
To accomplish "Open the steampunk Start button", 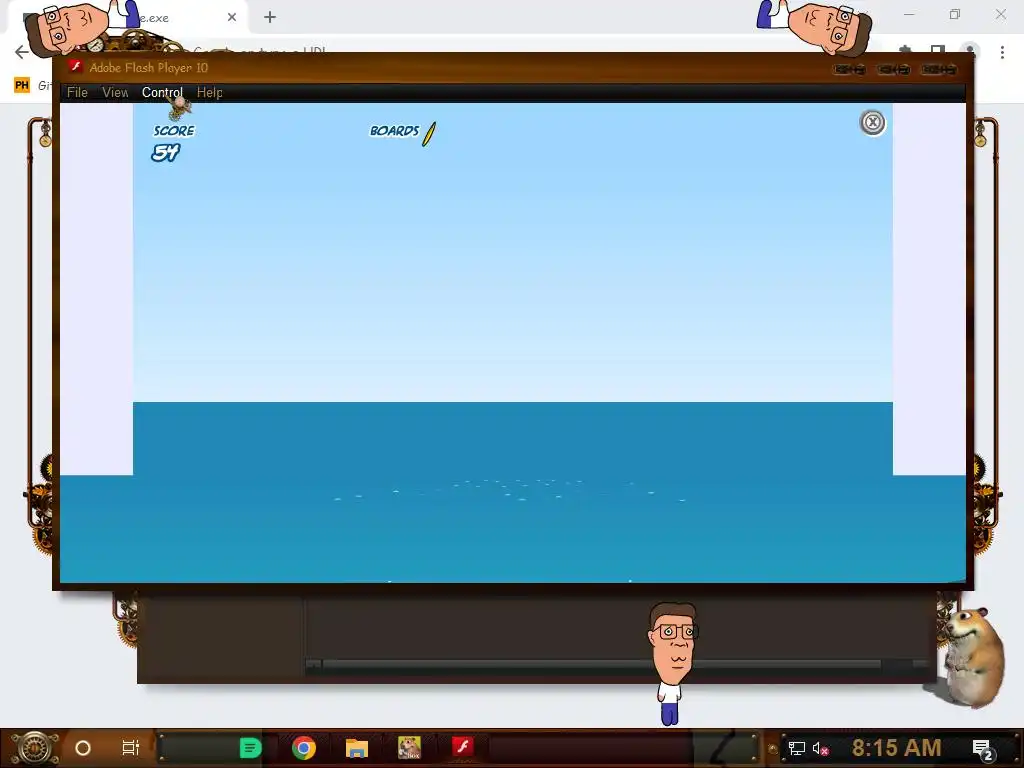I will click(x=35, y=748).
